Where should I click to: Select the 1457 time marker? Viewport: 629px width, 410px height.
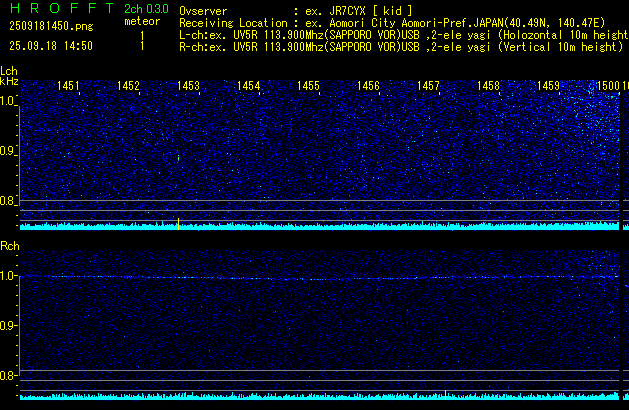(428, 87)
